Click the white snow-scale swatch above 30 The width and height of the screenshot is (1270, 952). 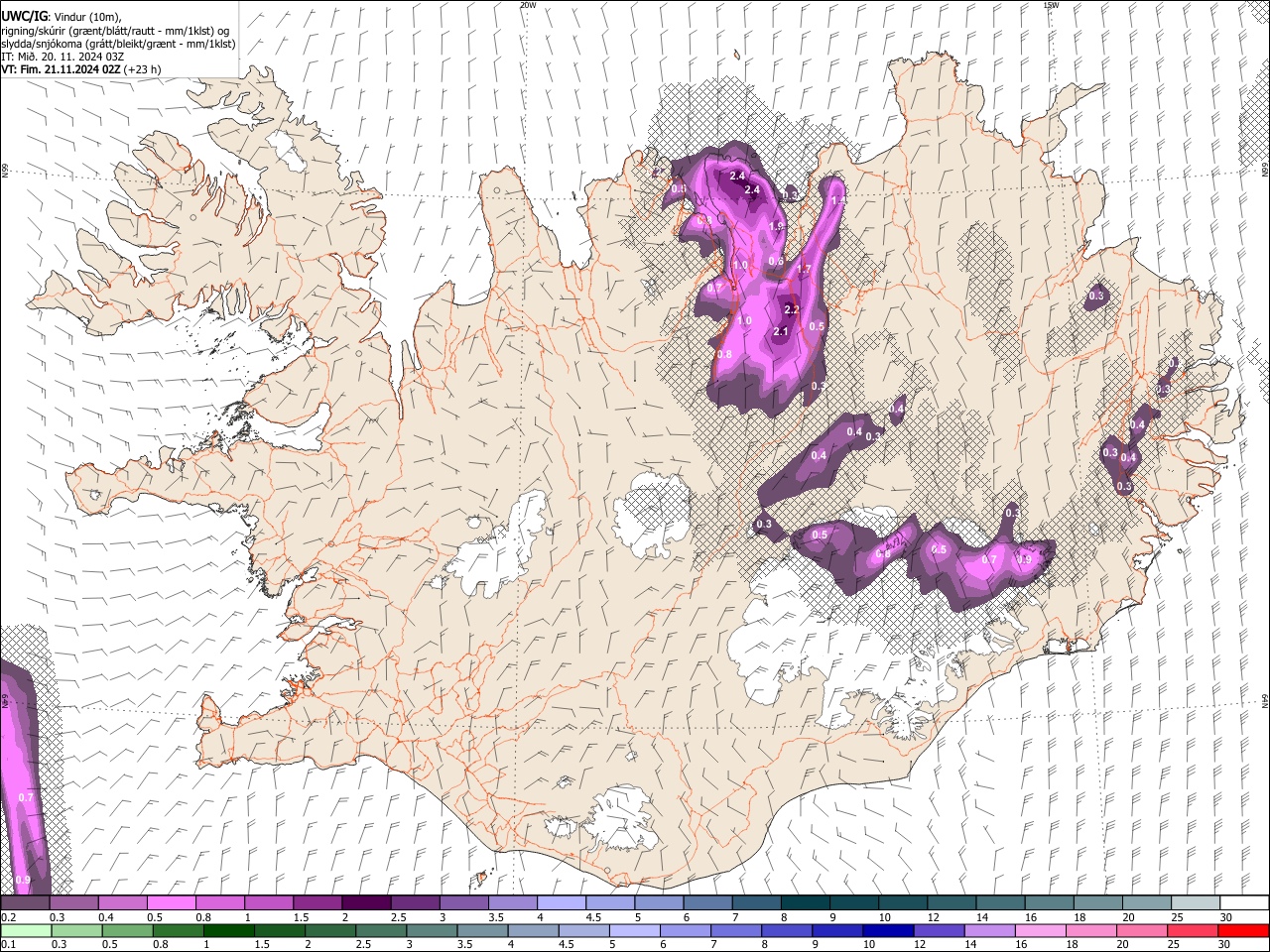pos(1245,903)
